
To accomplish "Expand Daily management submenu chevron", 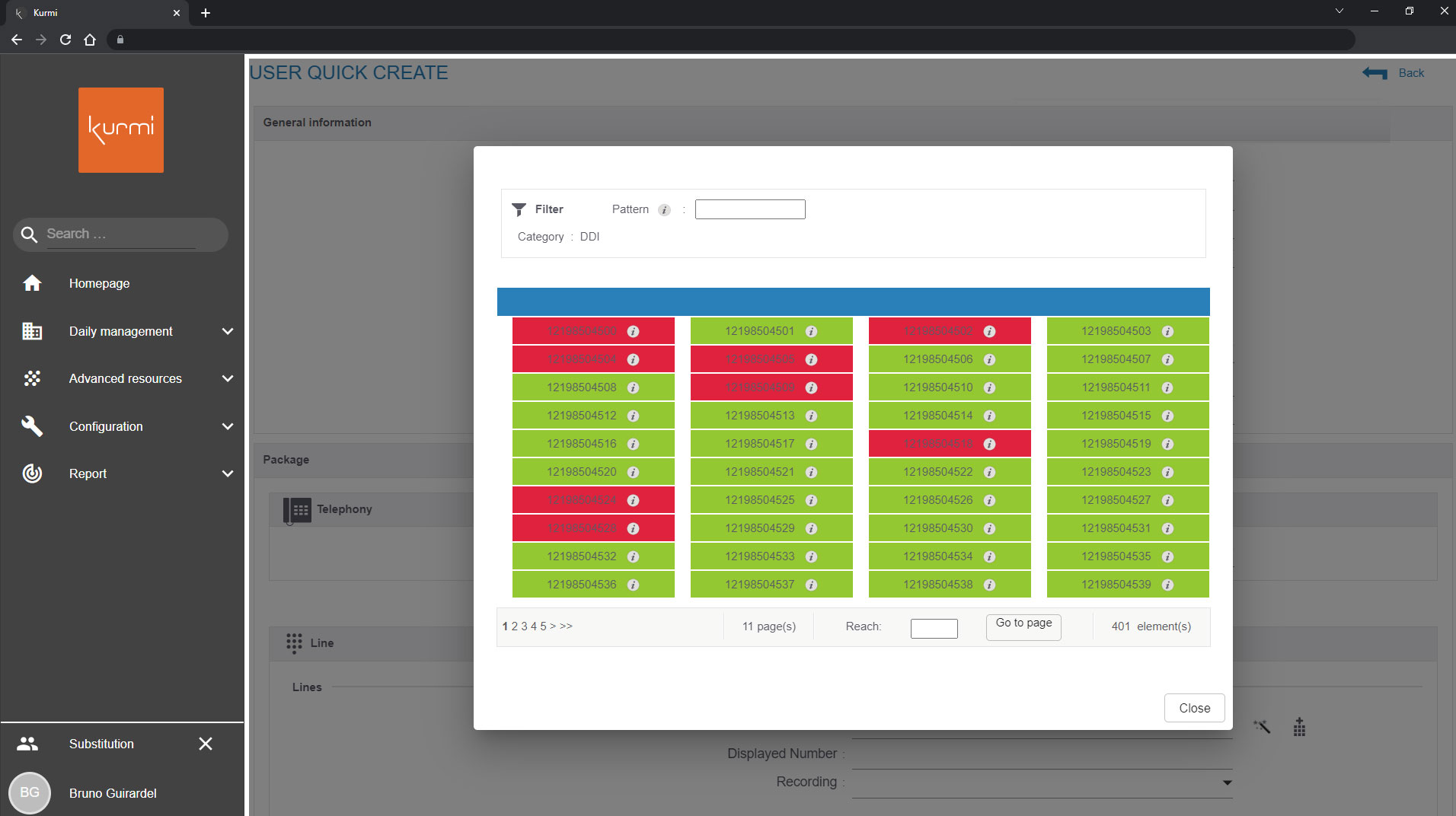I will (228, 331).
